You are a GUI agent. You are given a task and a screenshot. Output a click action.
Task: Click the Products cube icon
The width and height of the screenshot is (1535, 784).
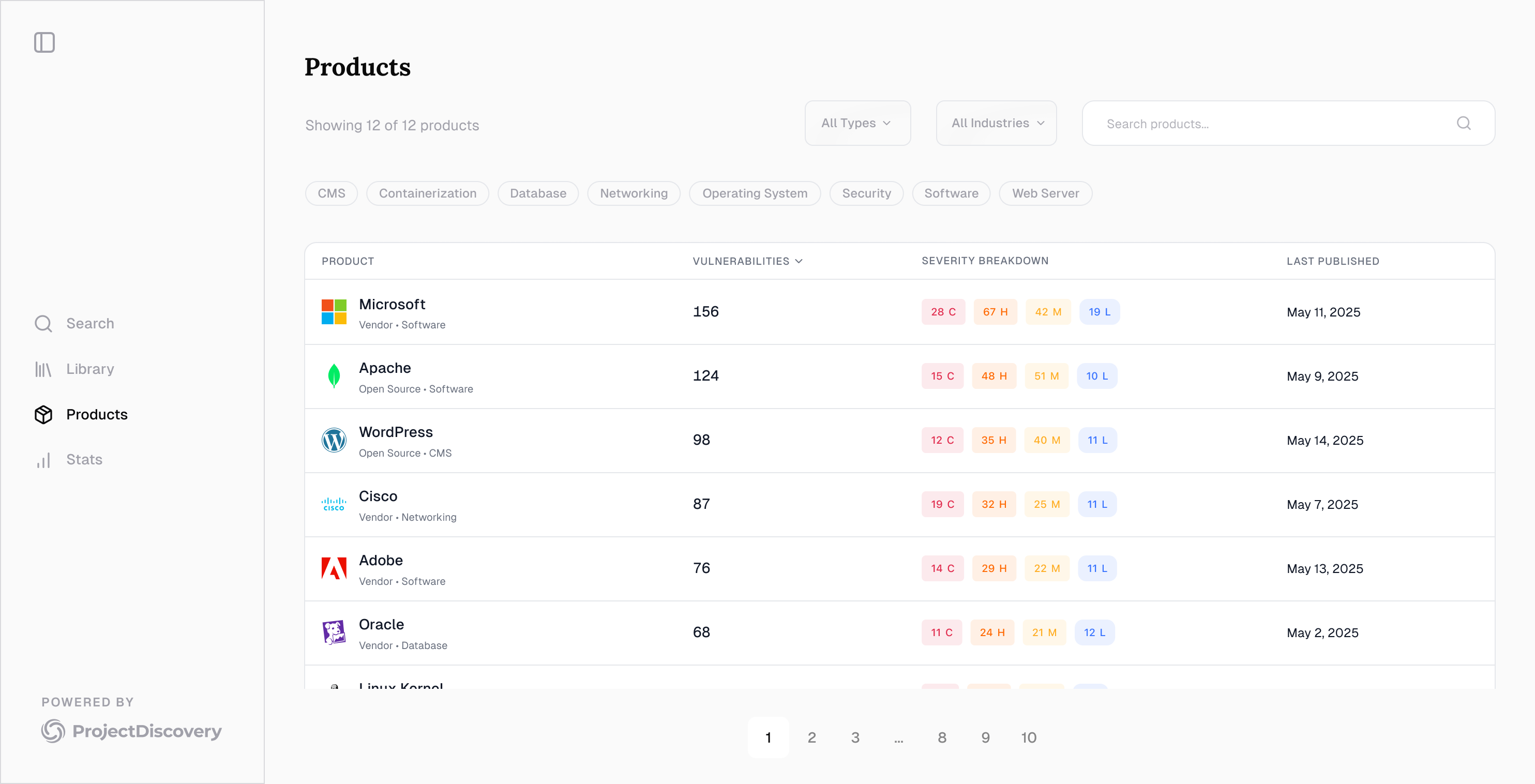click(43, 415)
